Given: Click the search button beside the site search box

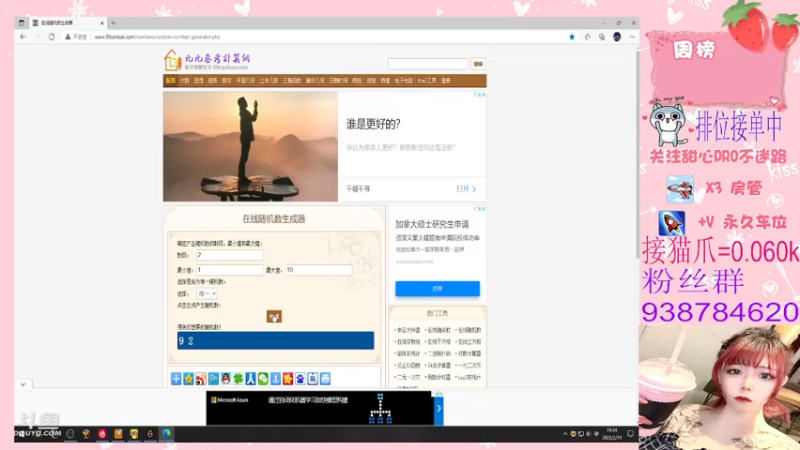Looking at the screenshot, I should click(x=478, y=64).
